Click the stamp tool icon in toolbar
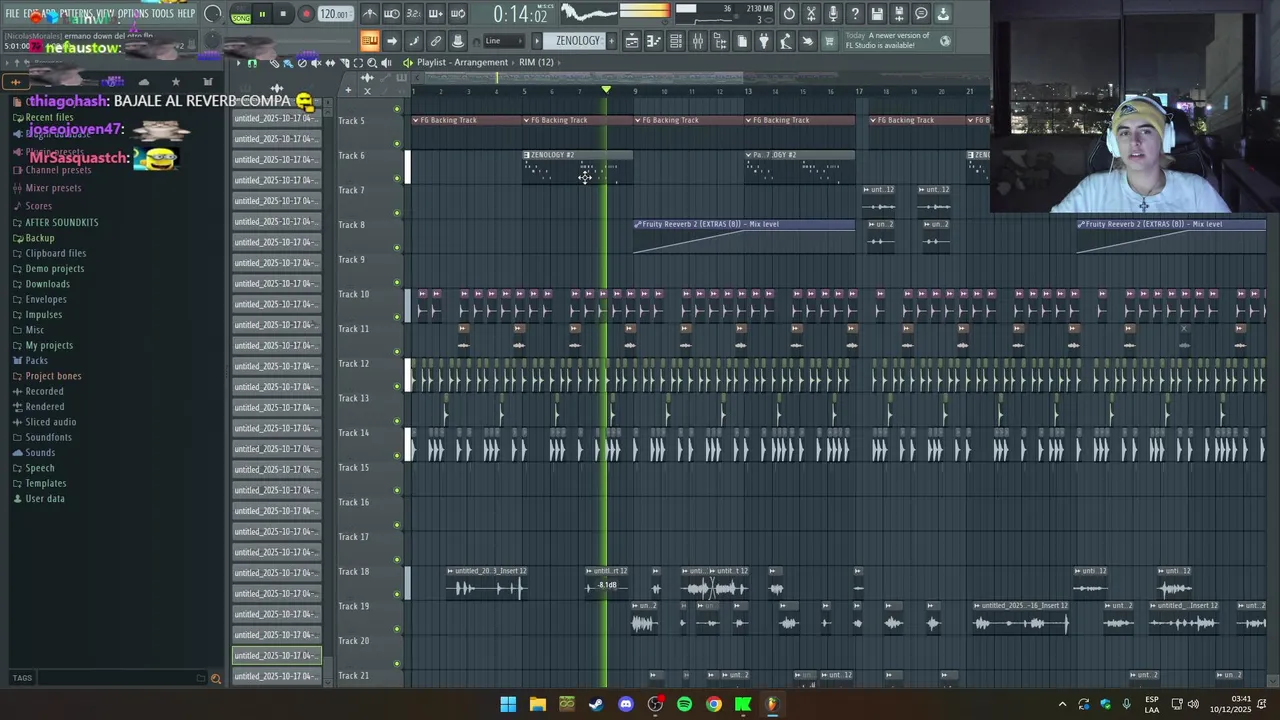This screenshot has height=720, width=1280. click(x=458, y=41)
